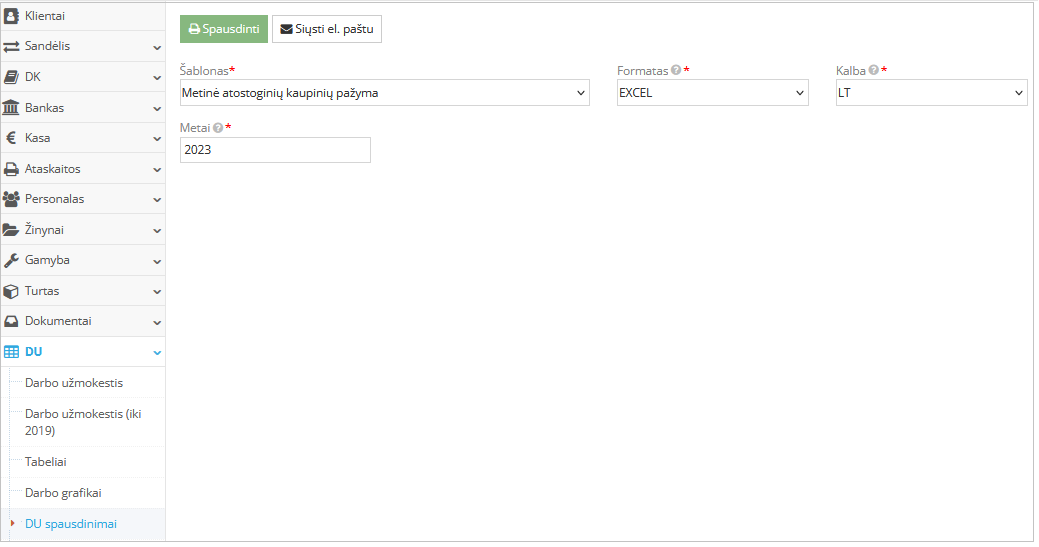
Task: Click the Sandėlis arrows icon
Action: [x=12, y=46]
